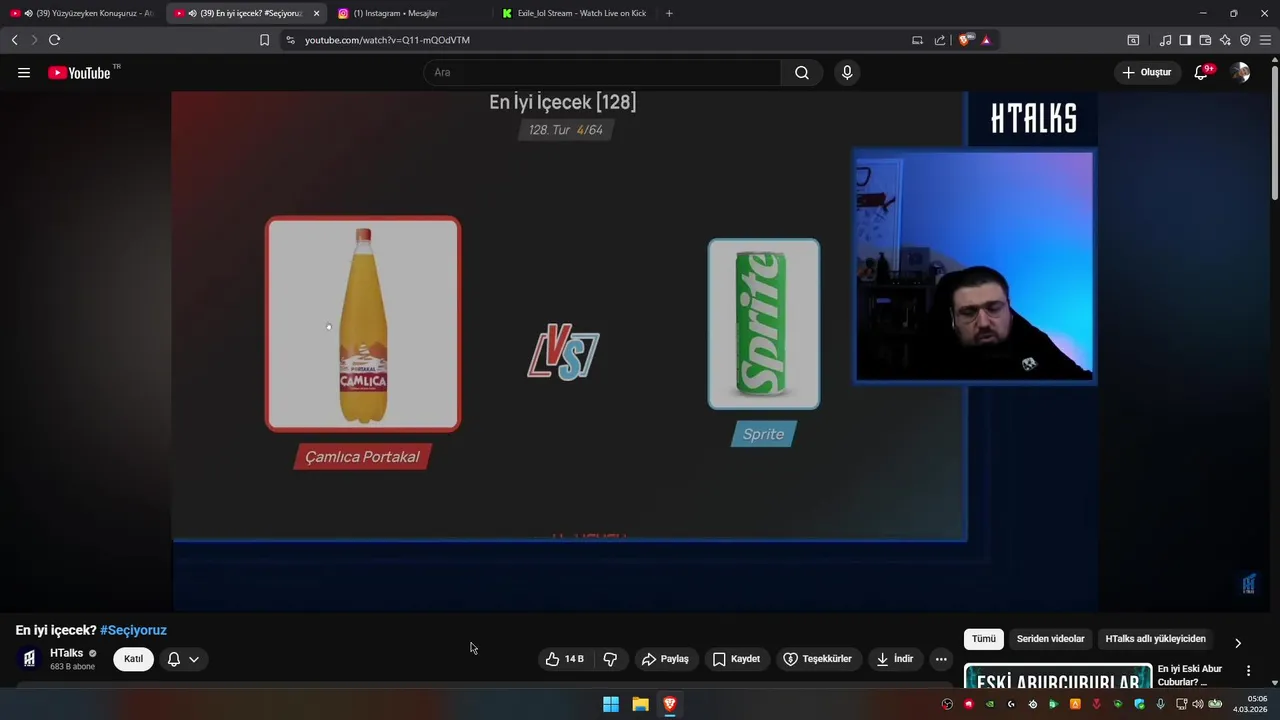Open the Brave main menu
1280x720 pixels.
(1265, 40)
